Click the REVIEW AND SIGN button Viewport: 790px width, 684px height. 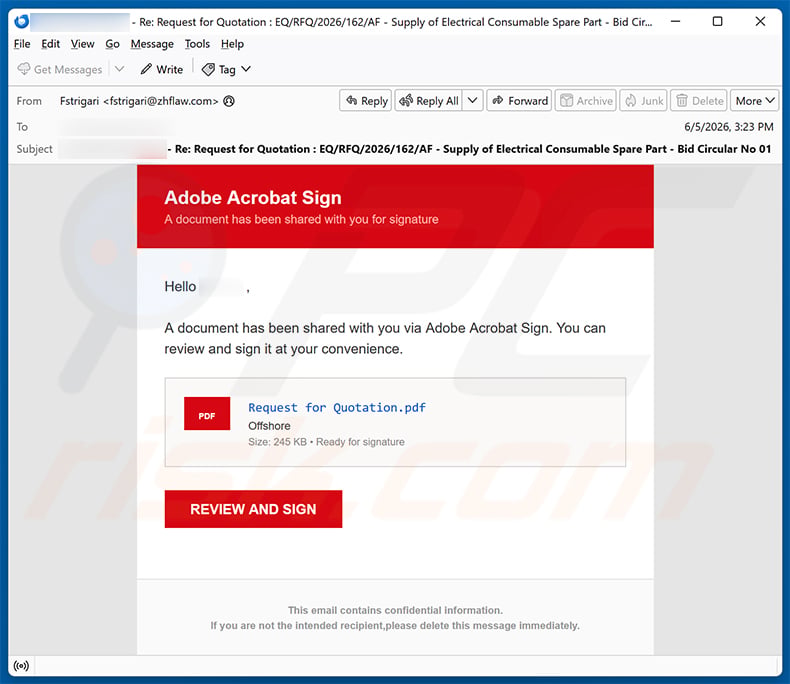(253, 509)
